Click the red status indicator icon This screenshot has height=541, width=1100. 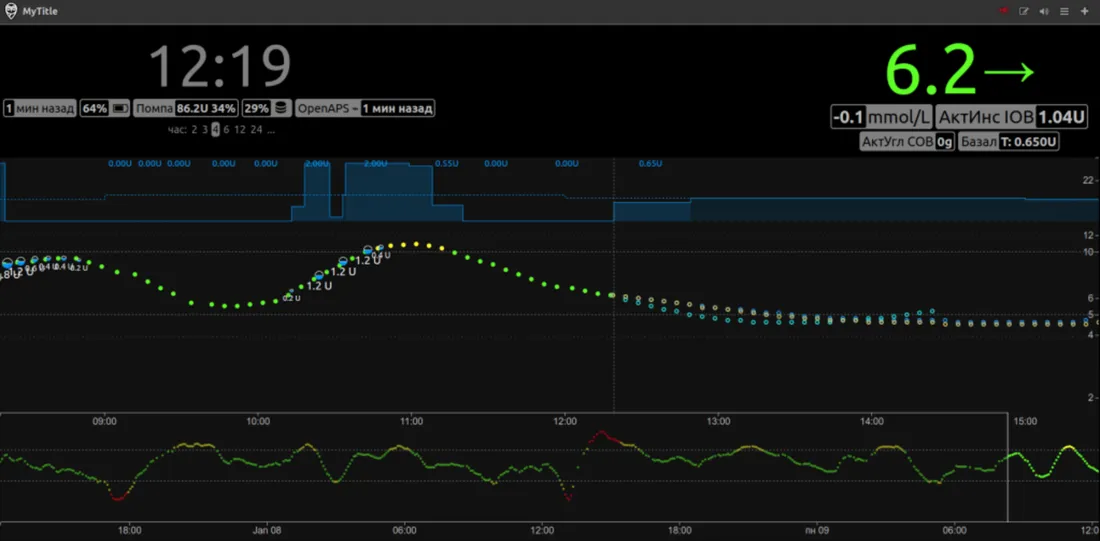(x=1003, y=11)
